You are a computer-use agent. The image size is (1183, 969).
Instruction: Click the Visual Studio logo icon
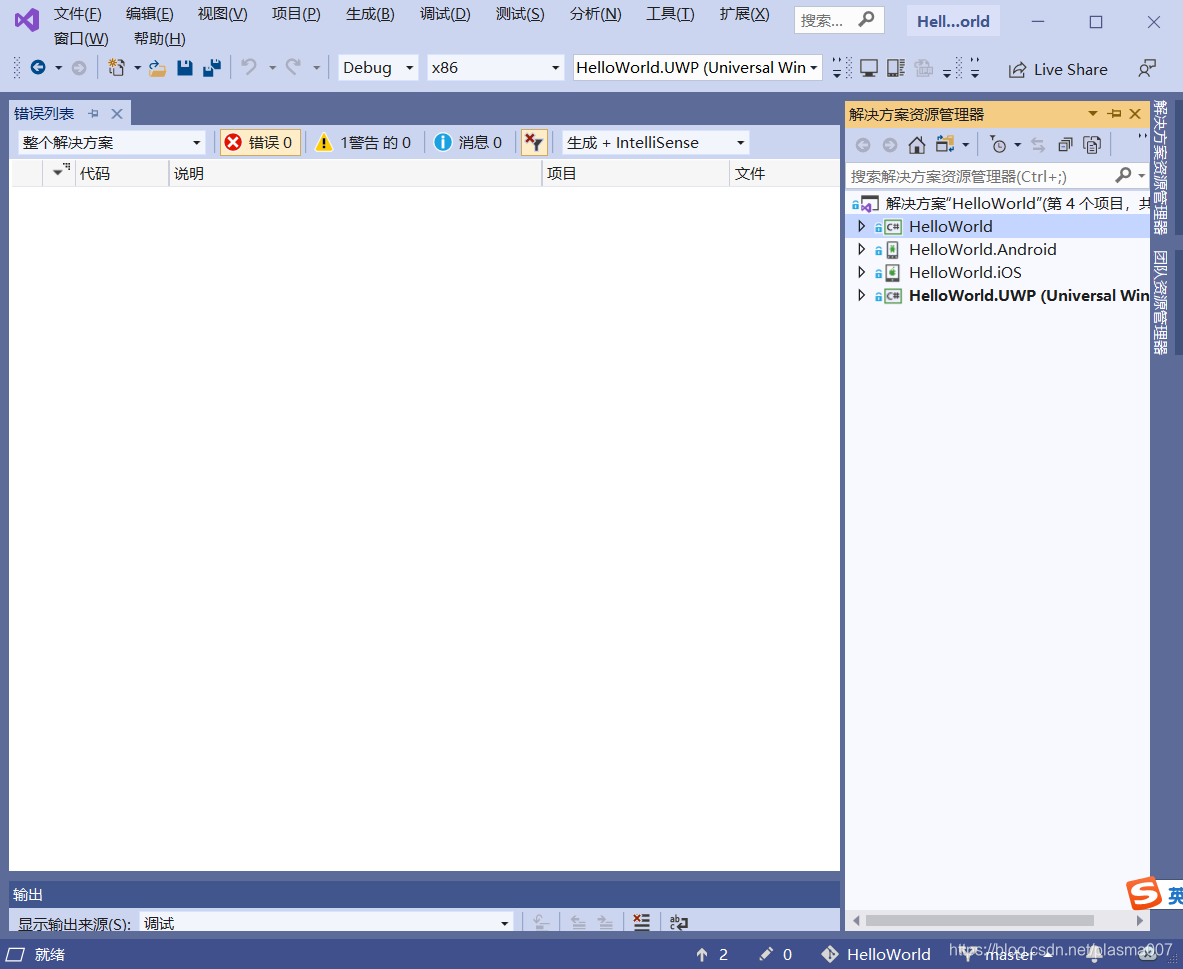pos(26,20)
